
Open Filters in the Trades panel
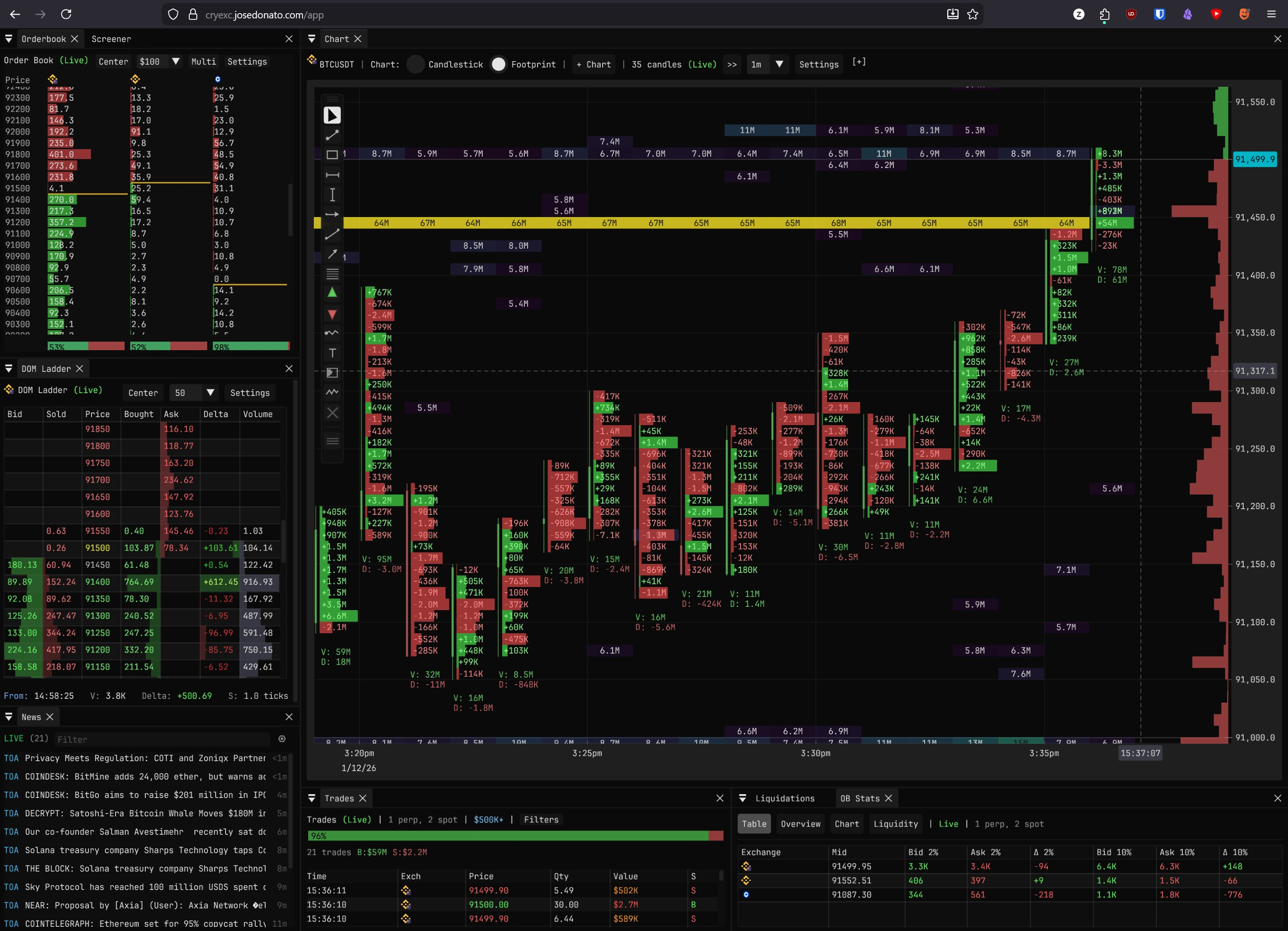(x=541, y=820)
